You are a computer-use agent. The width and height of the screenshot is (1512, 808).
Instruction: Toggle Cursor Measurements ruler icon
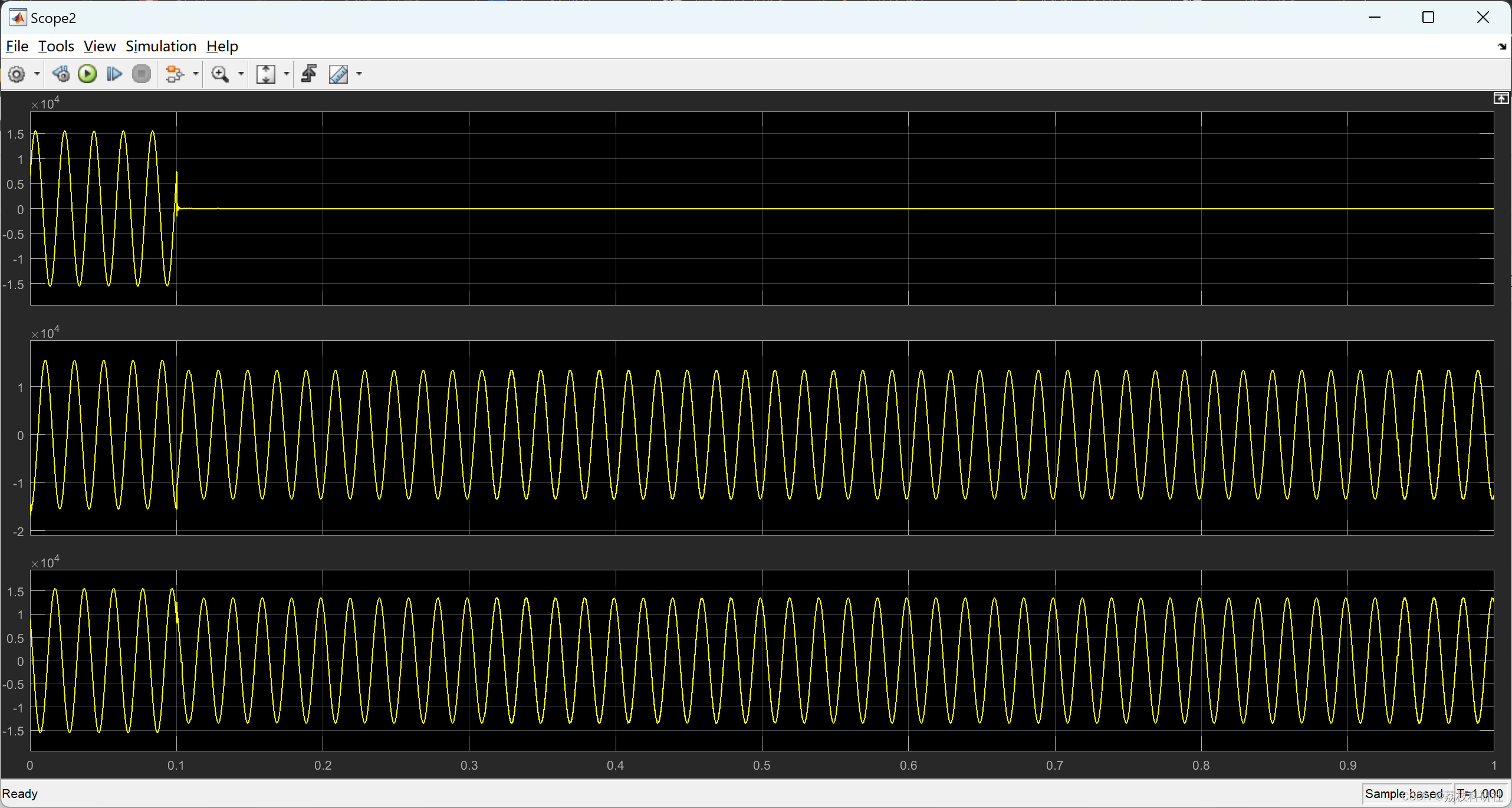pyautogui.click(x=338, y=74)
